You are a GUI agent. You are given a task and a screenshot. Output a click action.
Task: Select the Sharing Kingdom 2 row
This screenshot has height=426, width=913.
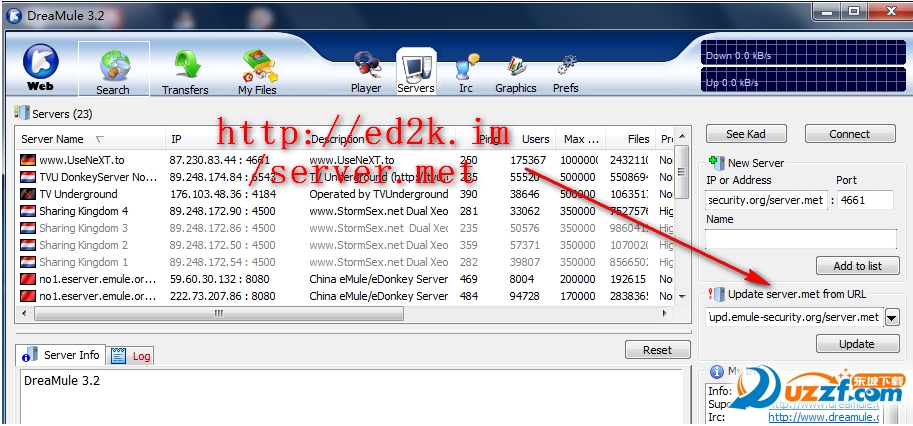[346, 245]
